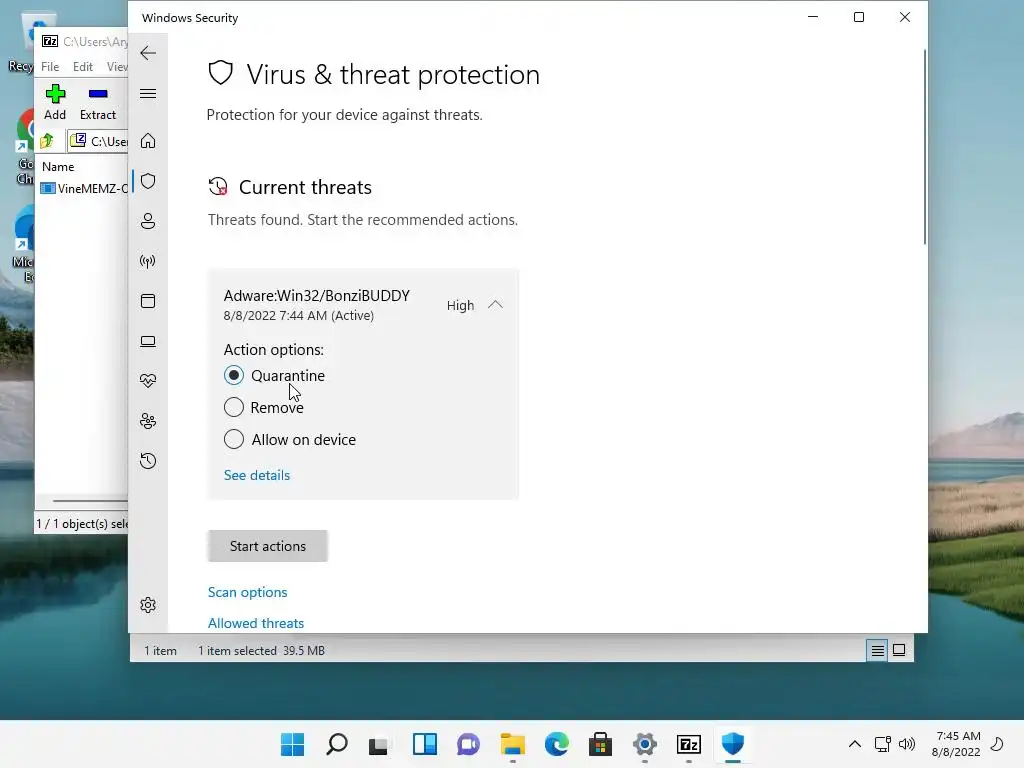
Task: Show hidden tray icons chevron
Action: pyautogui.click(x=855, y=744)
